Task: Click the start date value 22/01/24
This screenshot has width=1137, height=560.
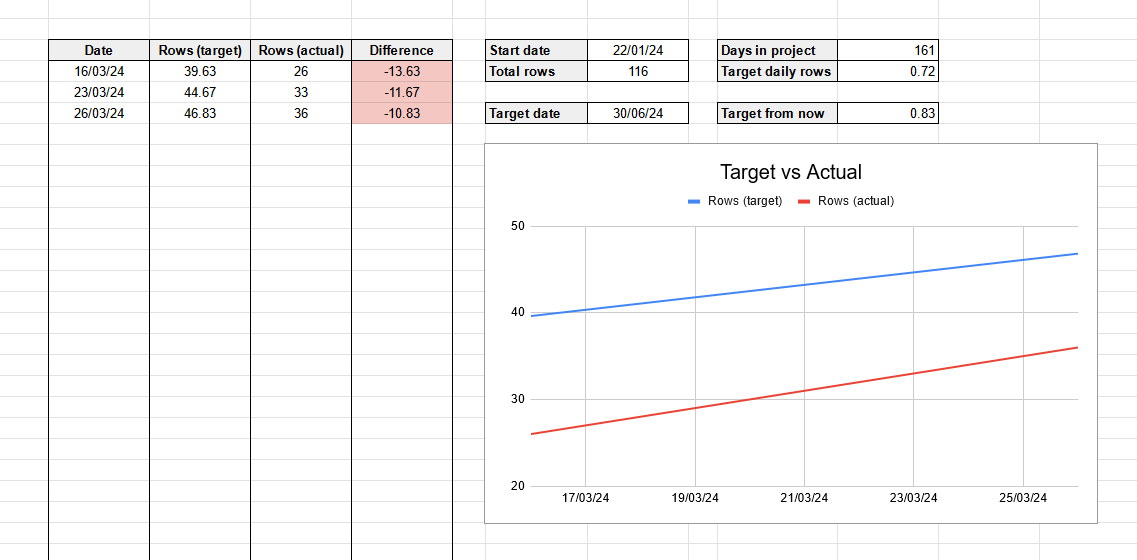Action: 638,51
